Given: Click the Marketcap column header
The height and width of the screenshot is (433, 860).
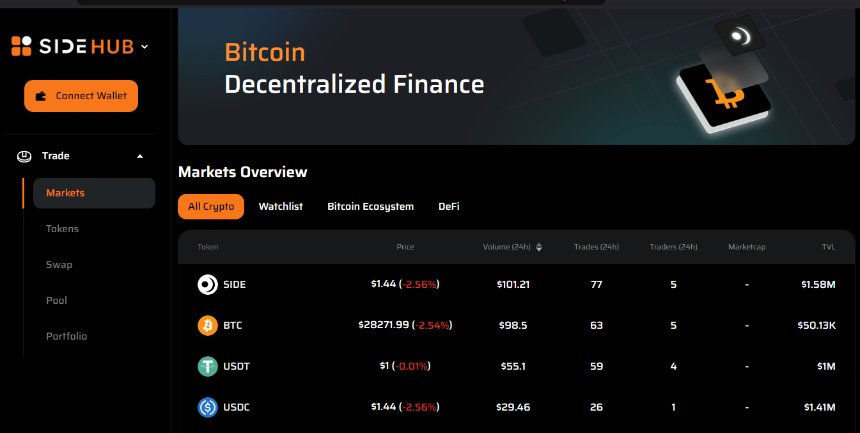Looking at the screenshot, I should [746, 247].
